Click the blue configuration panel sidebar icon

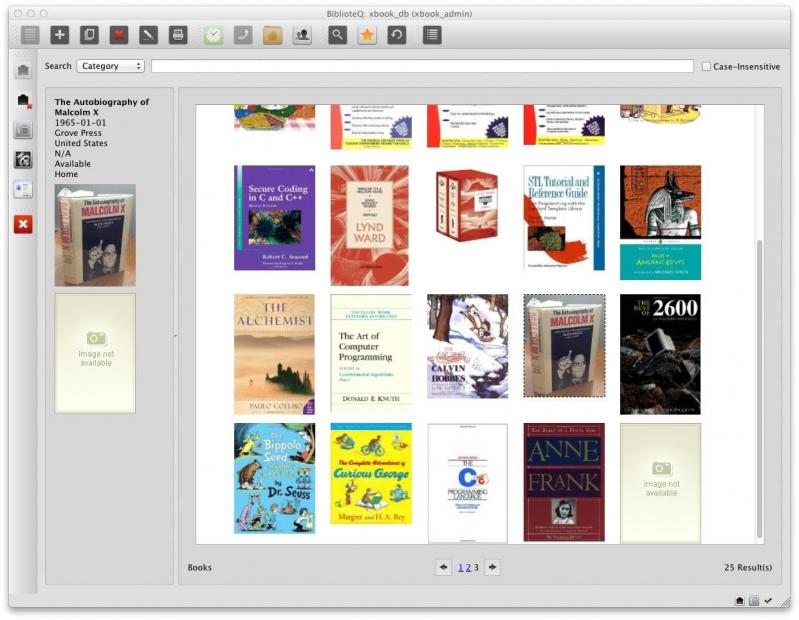pyautogui.click(x=23, y=190)
